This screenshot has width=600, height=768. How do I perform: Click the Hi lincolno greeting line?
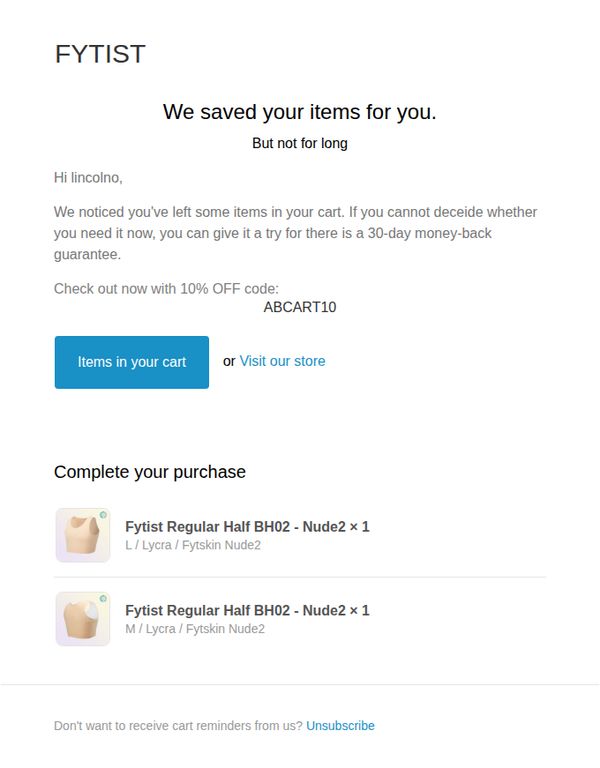coord(88,177)
